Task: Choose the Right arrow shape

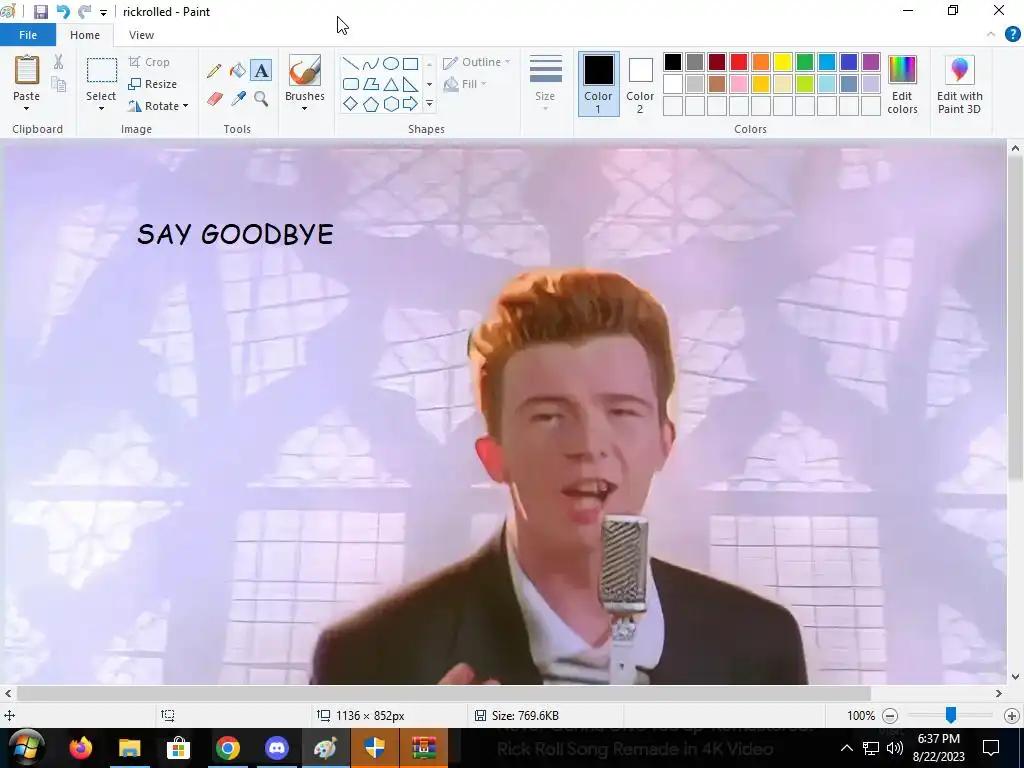Action: (x=410, y=104)
